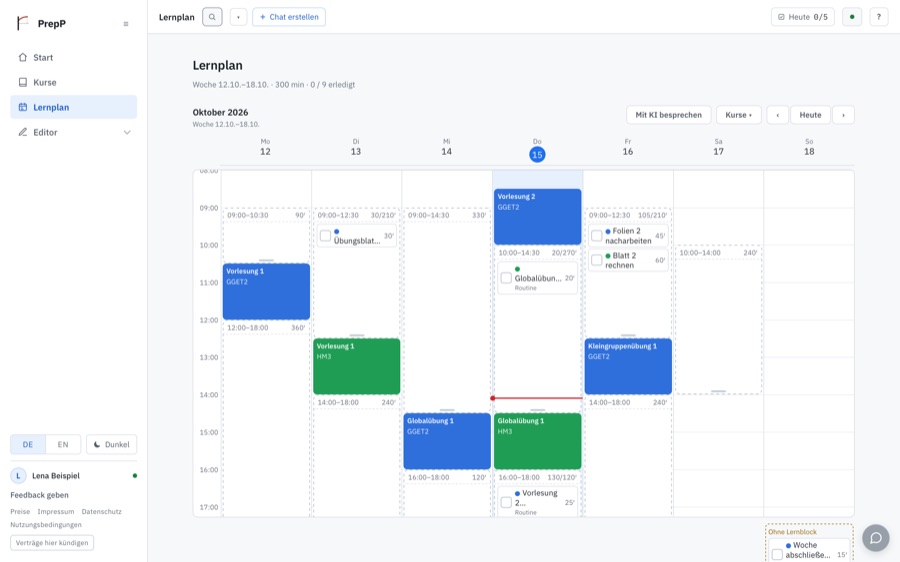Open the Preise link
The image size is (900, 562).
point(20,511)
